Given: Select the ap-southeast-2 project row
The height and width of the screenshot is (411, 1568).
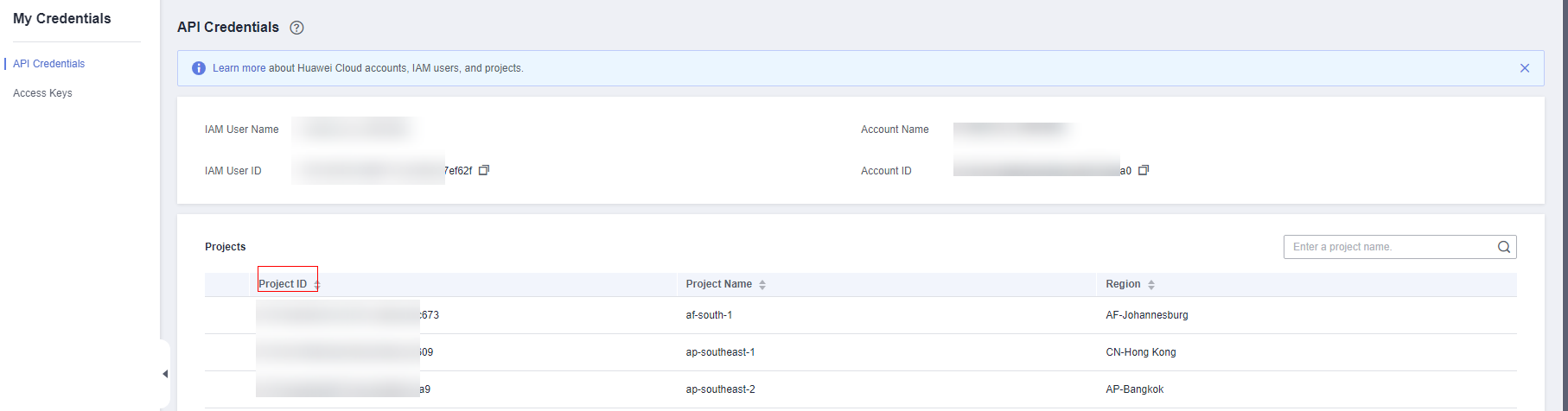Looking at the screenshot, I should [720, 389].
